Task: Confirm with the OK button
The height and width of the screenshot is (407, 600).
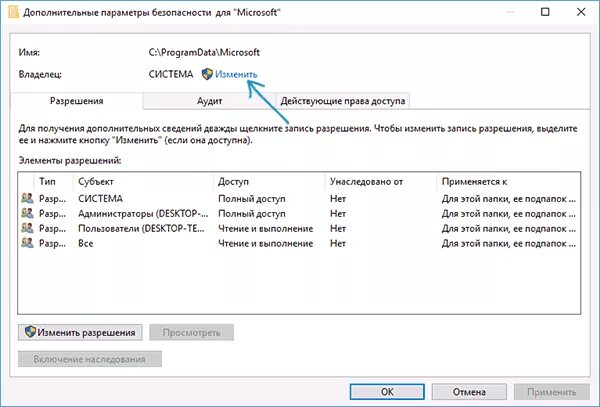Action: click(x=387, y=392)
